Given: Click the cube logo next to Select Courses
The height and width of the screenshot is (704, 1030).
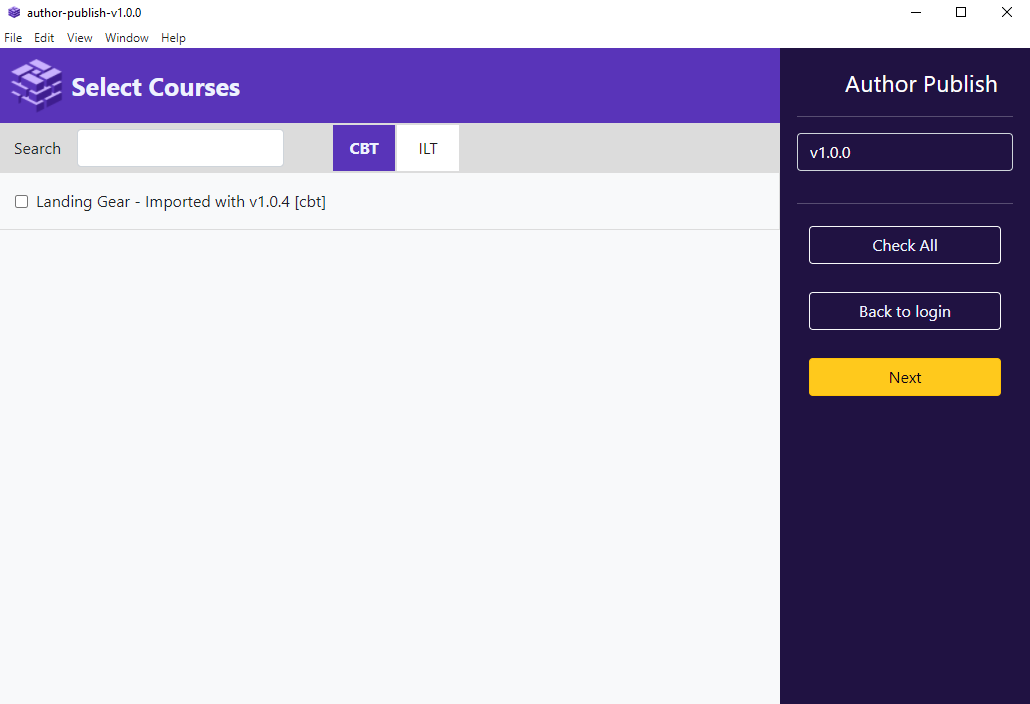Looking at the screenshot, I should (x=35, y=85).
